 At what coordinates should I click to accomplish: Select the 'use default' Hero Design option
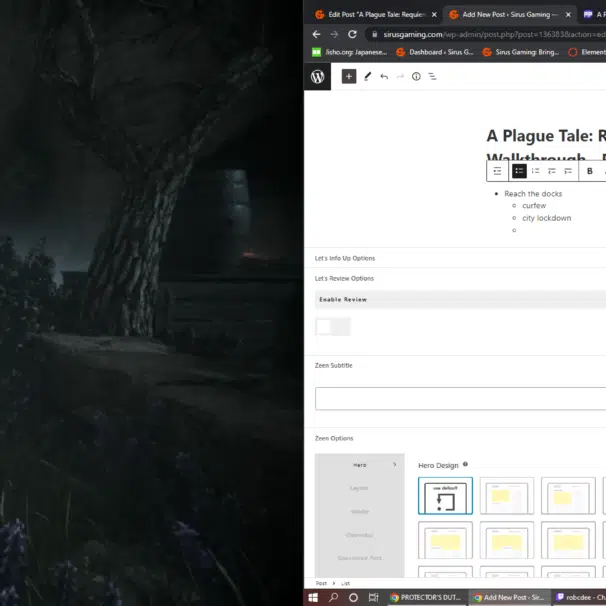pyautogui.click(x=445, y=496)
